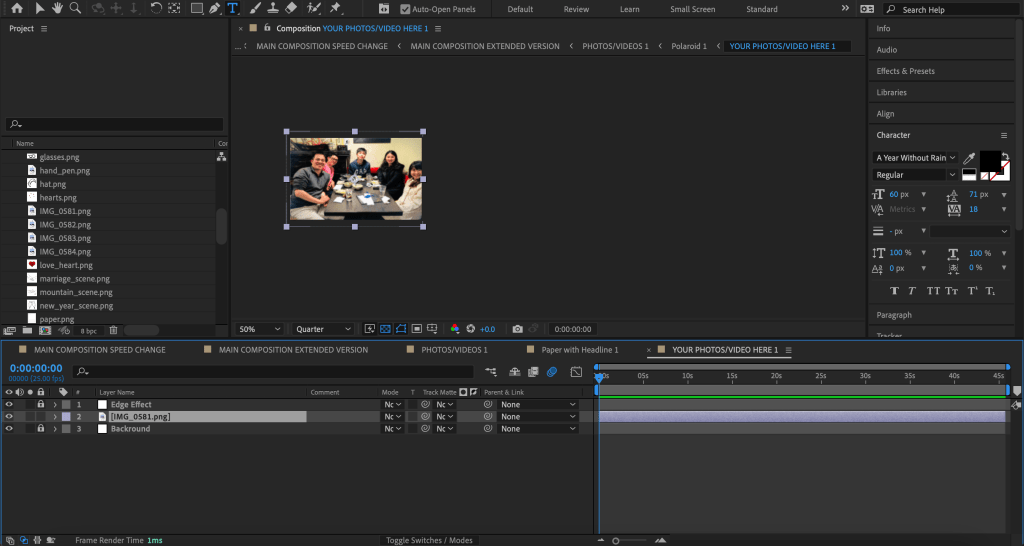Activate the Horizontal Type tool

[233, 8]
